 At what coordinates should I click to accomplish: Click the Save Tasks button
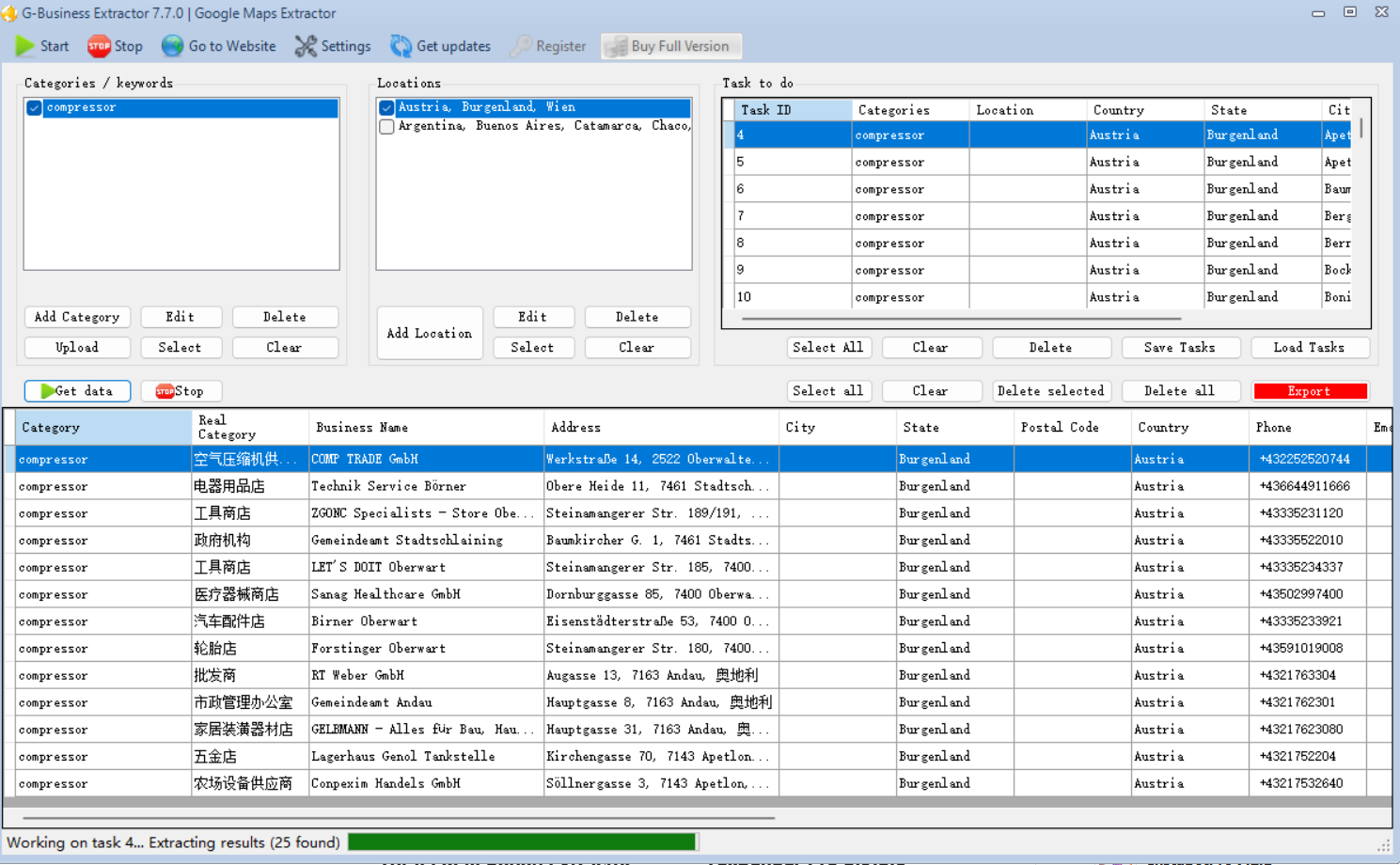[x=1179, y=348]
